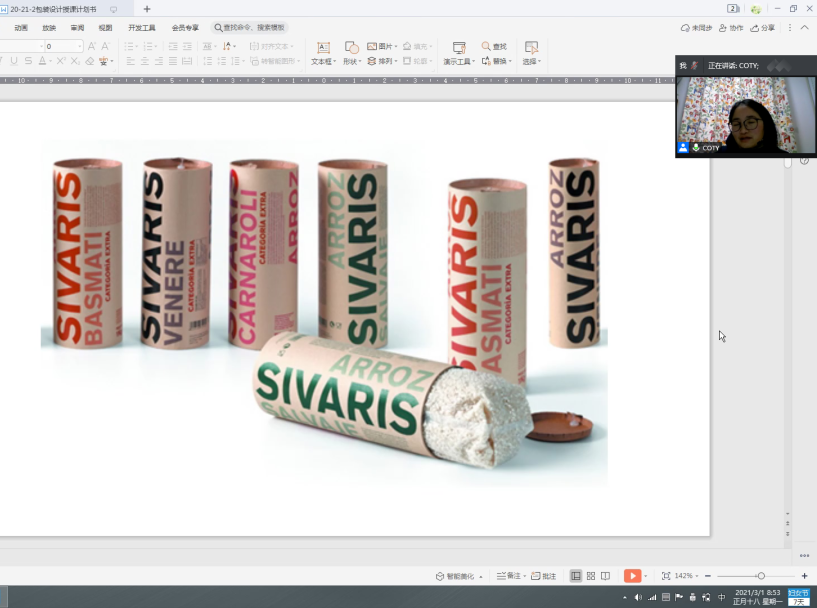Viewport: 817px width, 608px height.
Task: Toggle subscript formatting
Action: pos(75,61)
